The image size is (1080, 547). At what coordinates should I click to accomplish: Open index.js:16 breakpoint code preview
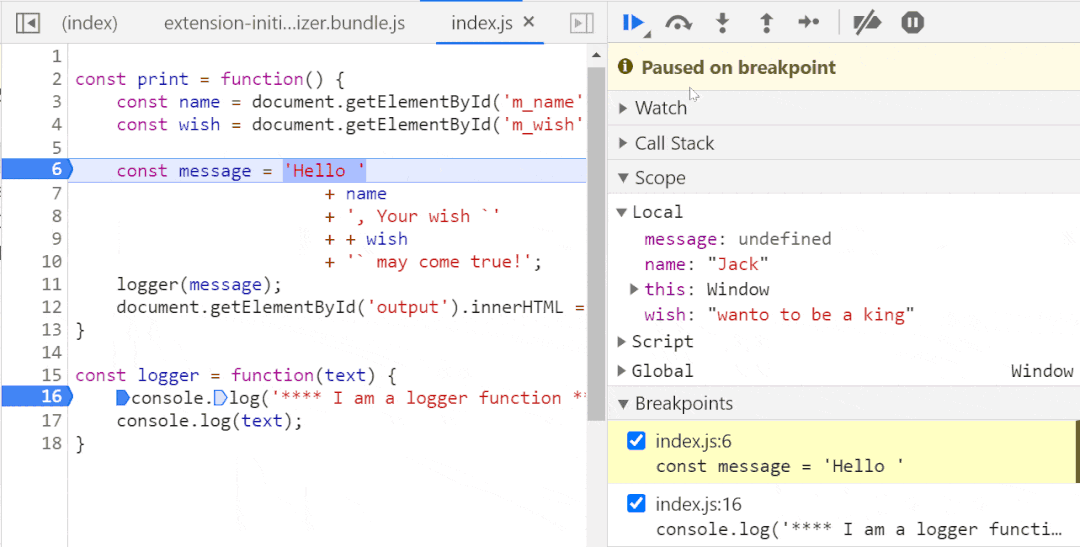[859, 529]
